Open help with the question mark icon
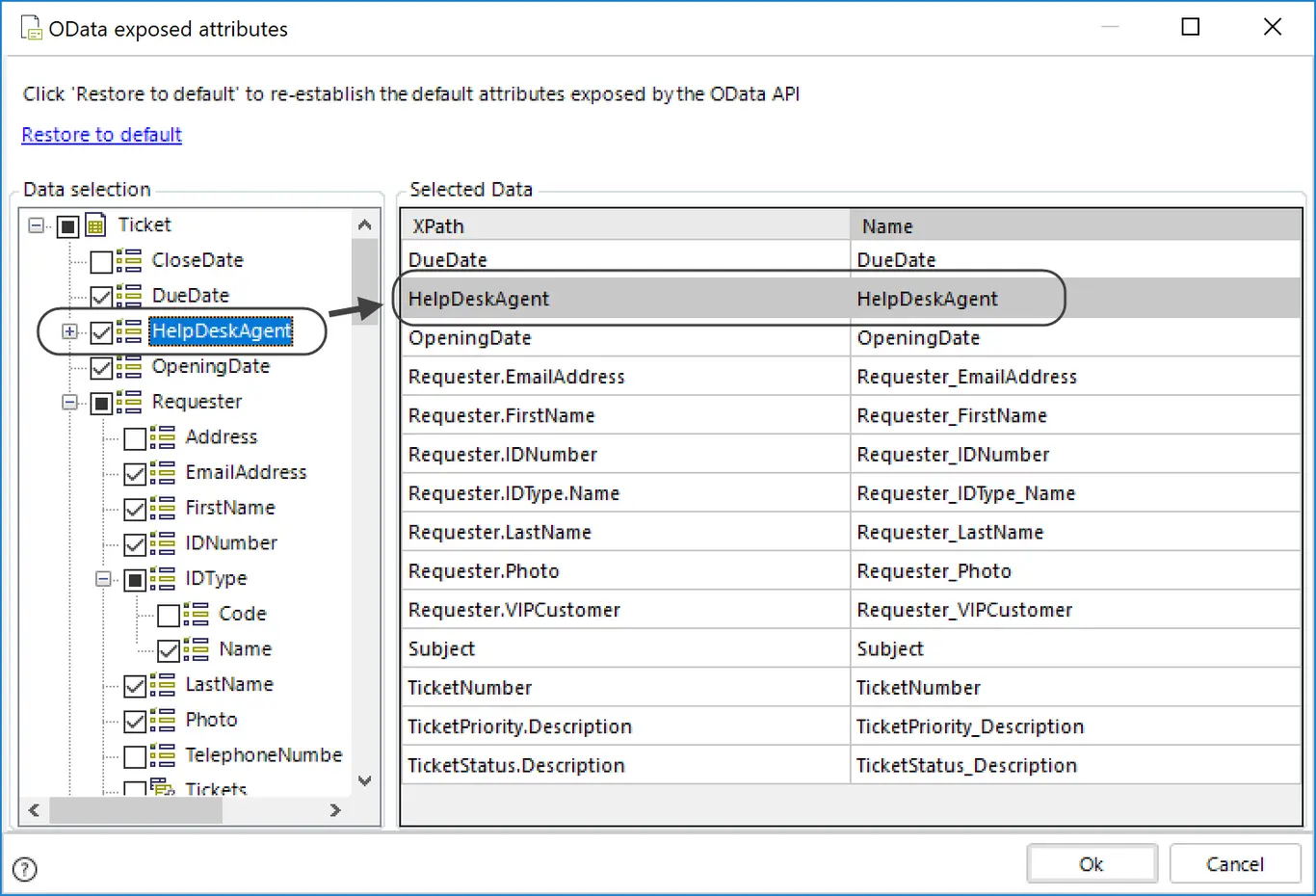 (x=25, y=869)
